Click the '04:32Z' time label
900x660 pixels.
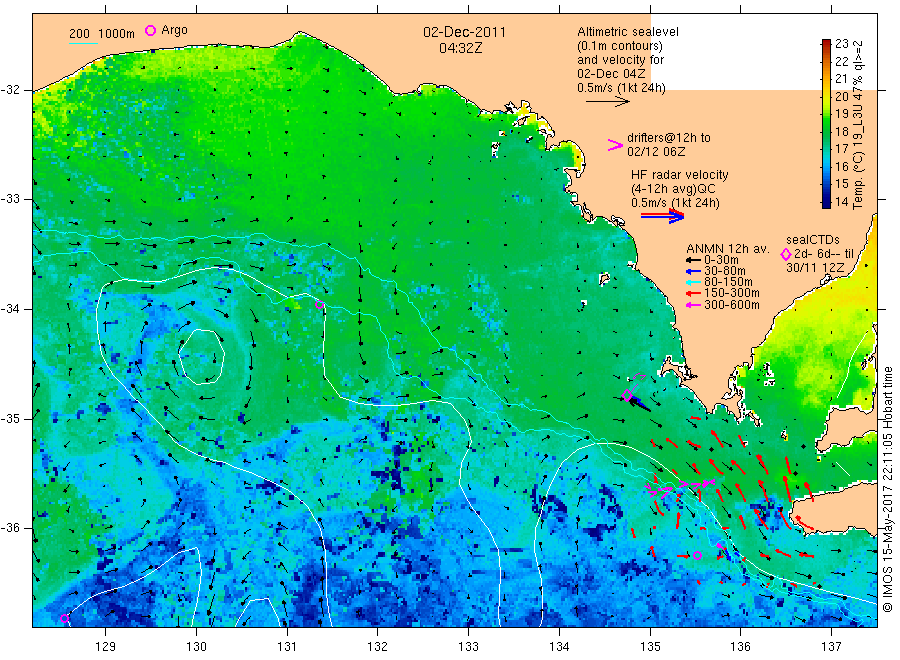tap(460, 48)
